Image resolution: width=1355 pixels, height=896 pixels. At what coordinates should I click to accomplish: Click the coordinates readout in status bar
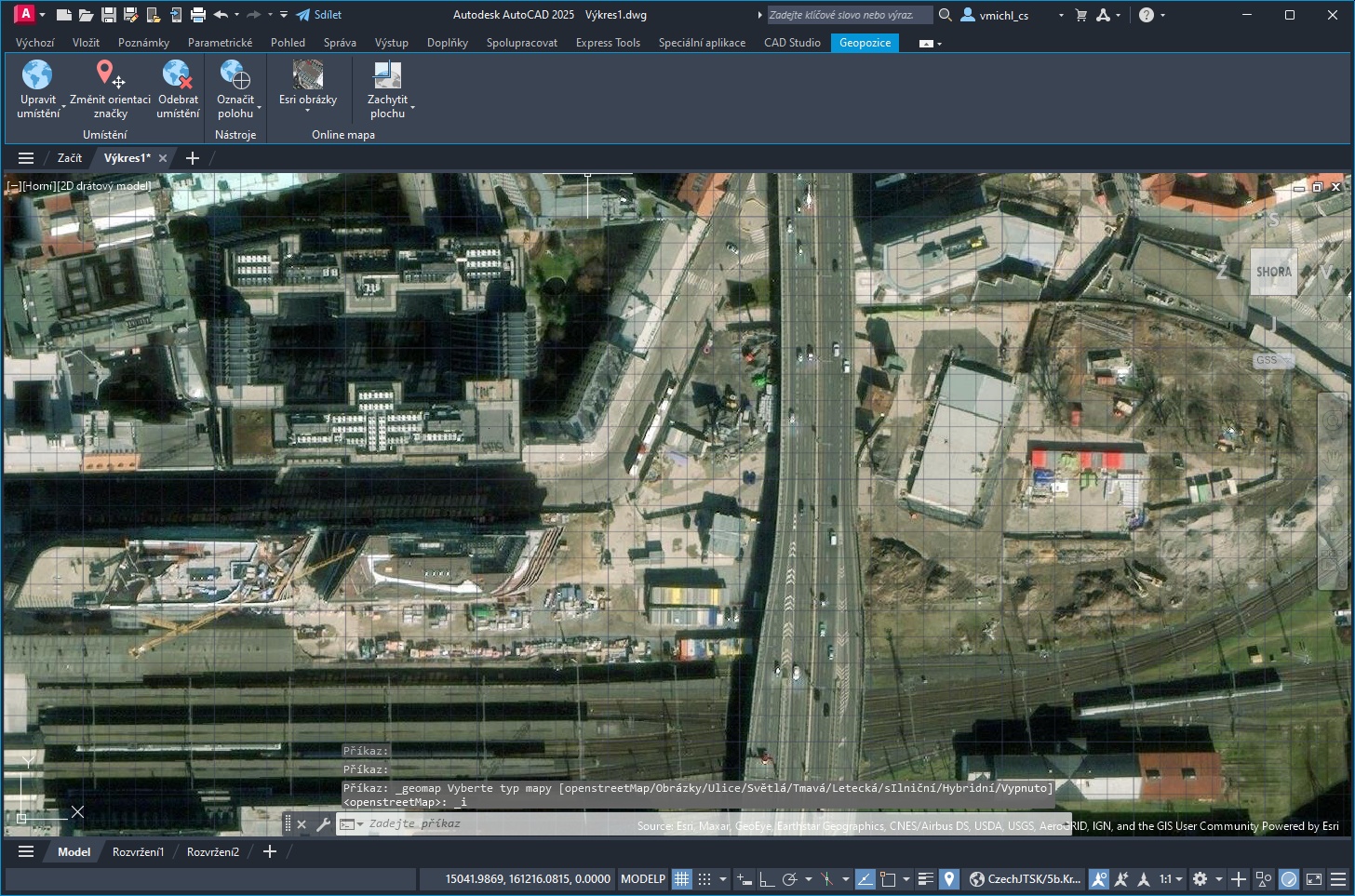[528, 879]
